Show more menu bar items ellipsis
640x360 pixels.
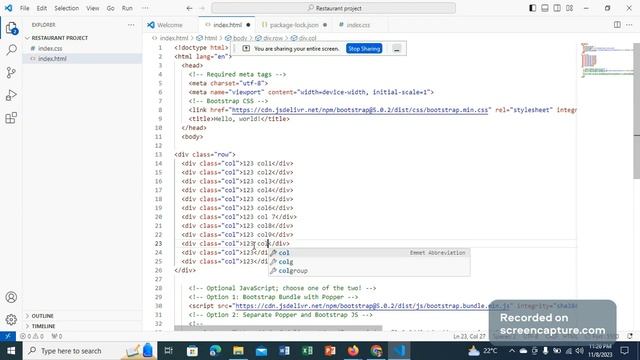(x=145, y=8)
